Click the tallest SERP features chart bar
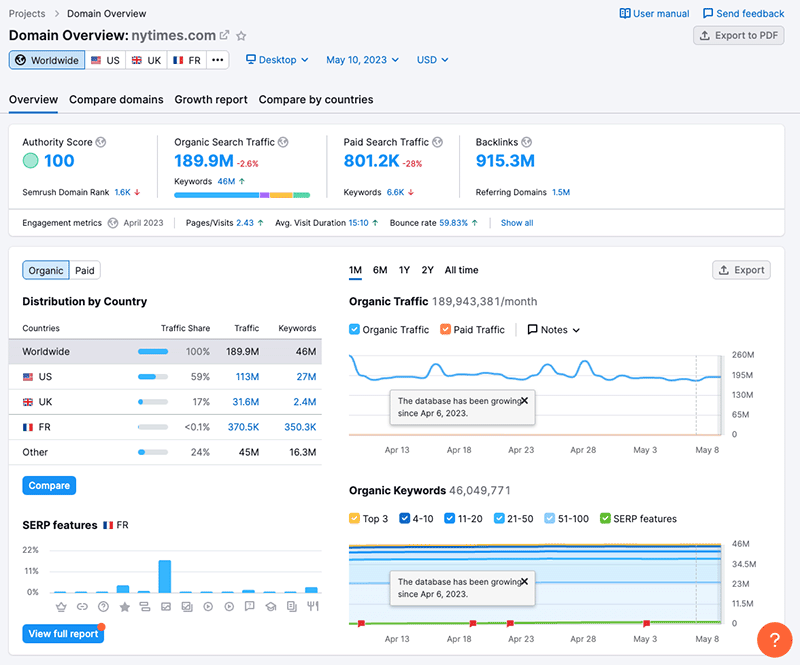 [x=165, y=576]
